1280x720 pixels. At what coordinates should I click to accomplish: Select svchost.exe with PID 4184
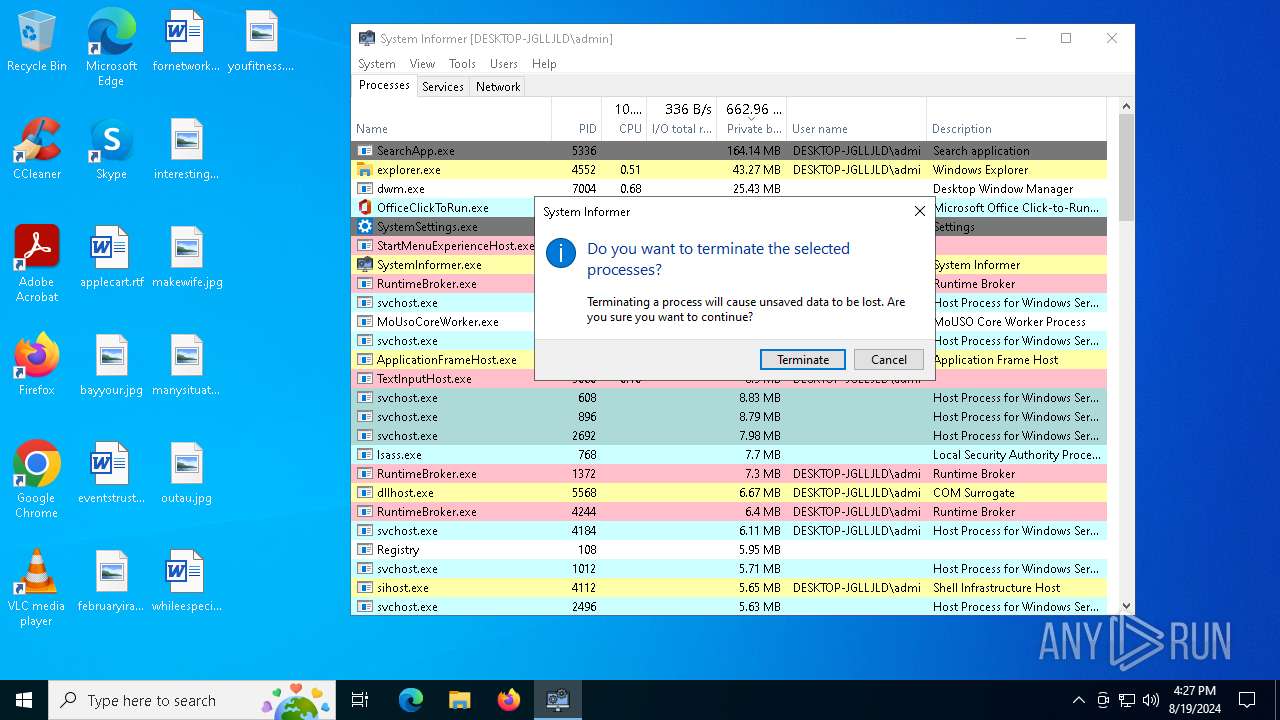pos(729,531)
